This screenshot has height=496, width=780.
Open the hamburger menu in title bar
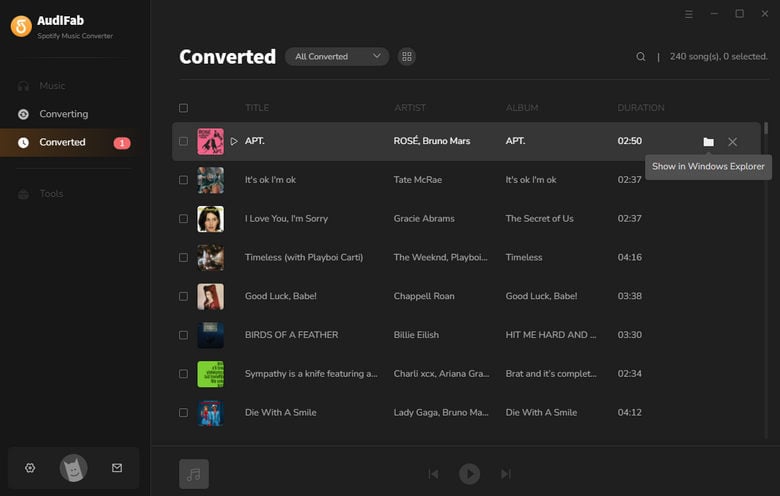(688, 14)
